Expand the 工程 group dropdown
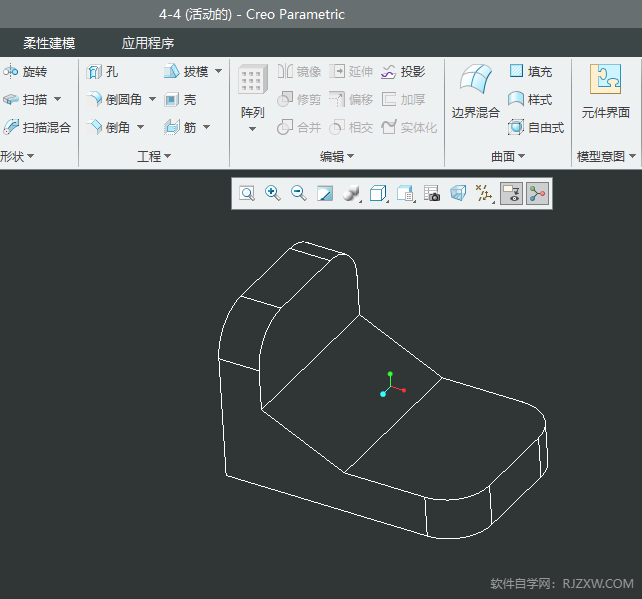642x599 pixels. (x=154, y=157)
